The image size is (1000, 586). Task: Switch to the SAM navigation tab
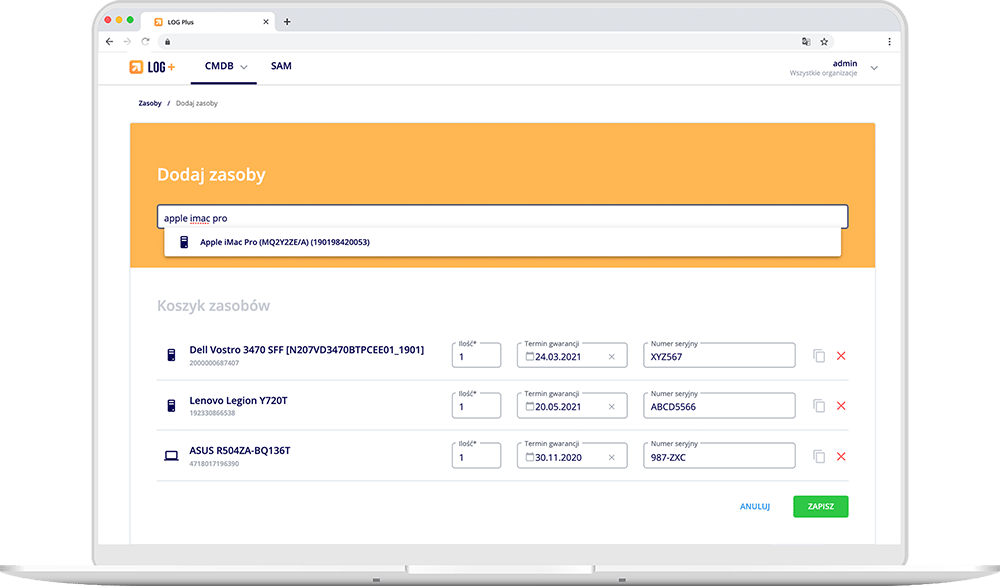[x=281, y=66]
